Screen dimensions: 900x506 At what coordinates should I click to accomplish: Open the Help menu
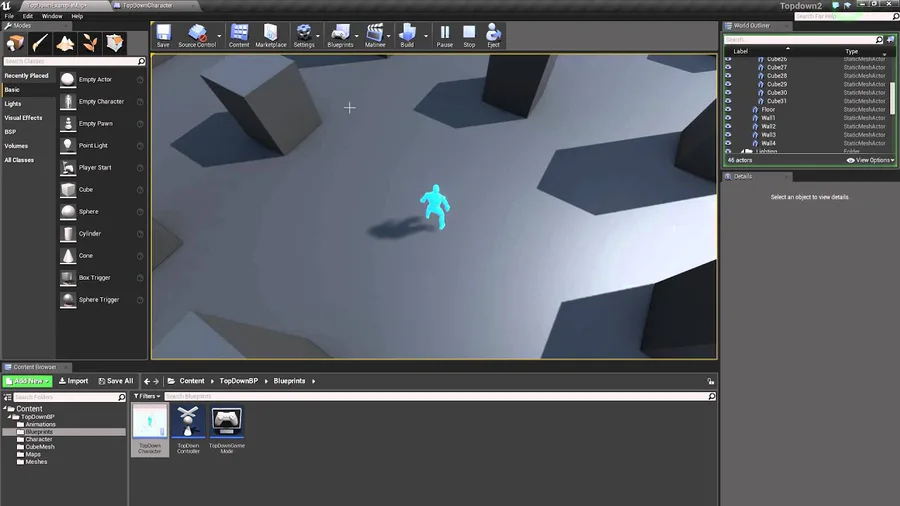click(x=77, y=16)
